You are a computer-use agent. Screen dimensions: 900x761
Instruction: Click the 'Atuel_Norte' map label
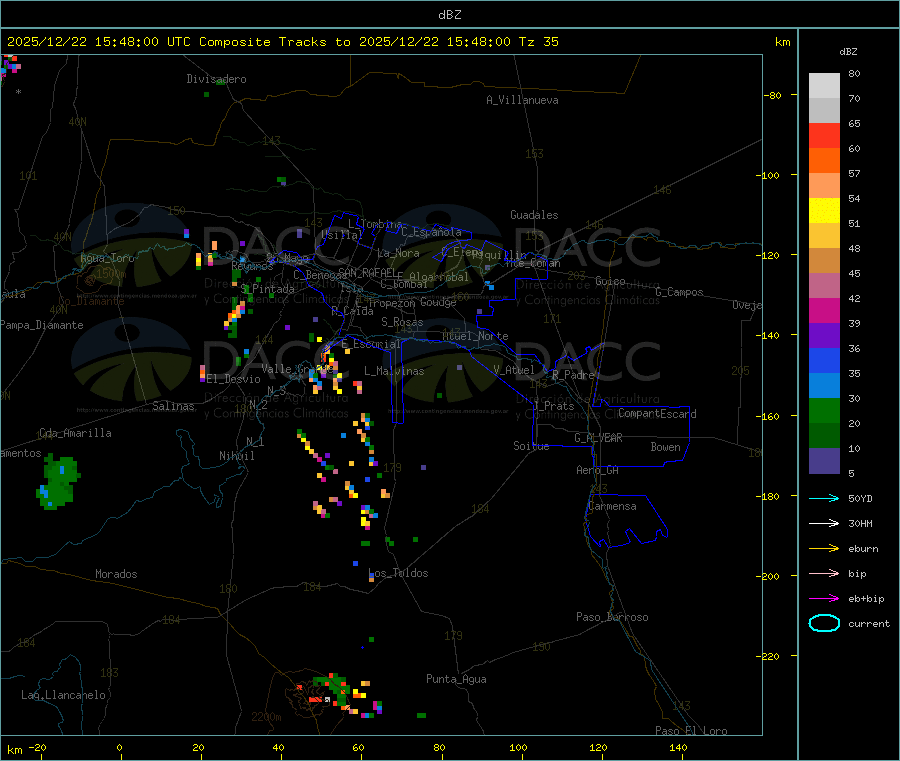click(475, 336)
